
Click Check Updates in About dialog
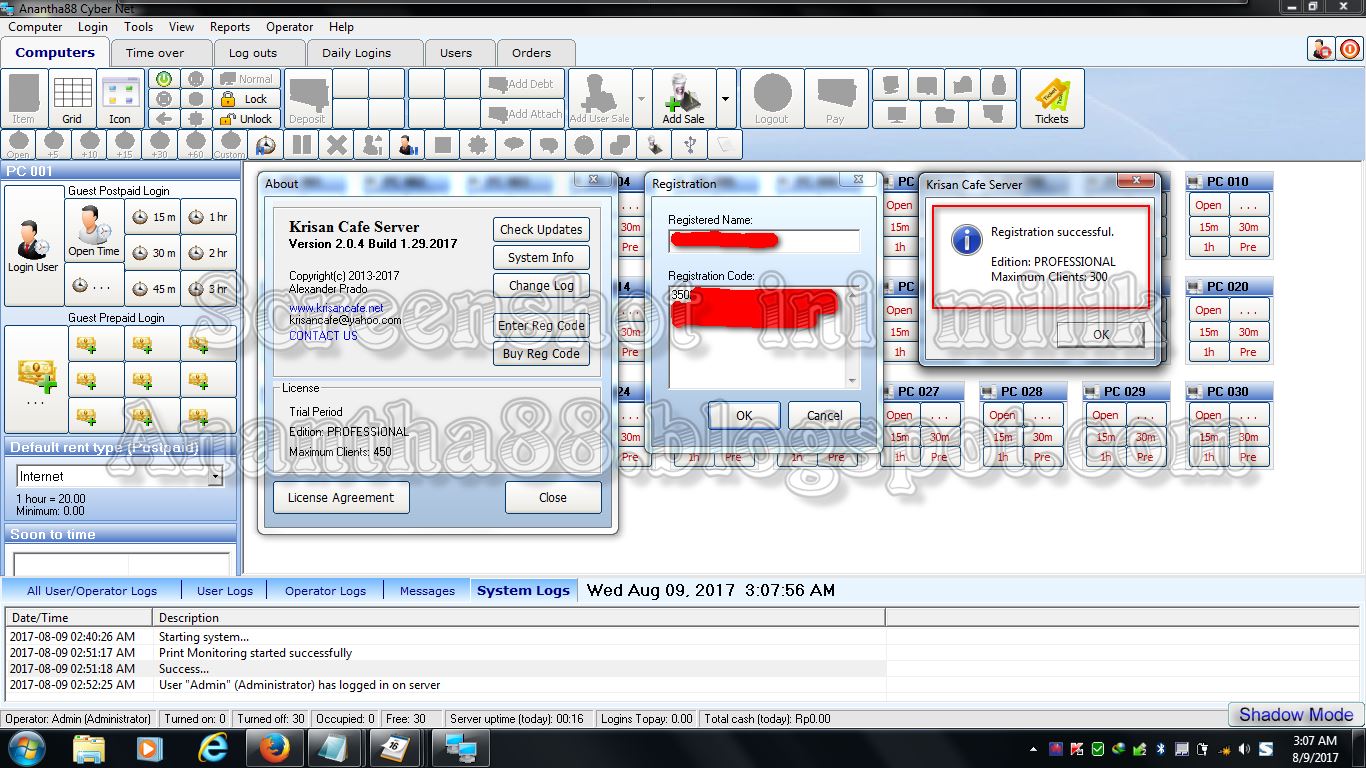click(x=541, y=229)
